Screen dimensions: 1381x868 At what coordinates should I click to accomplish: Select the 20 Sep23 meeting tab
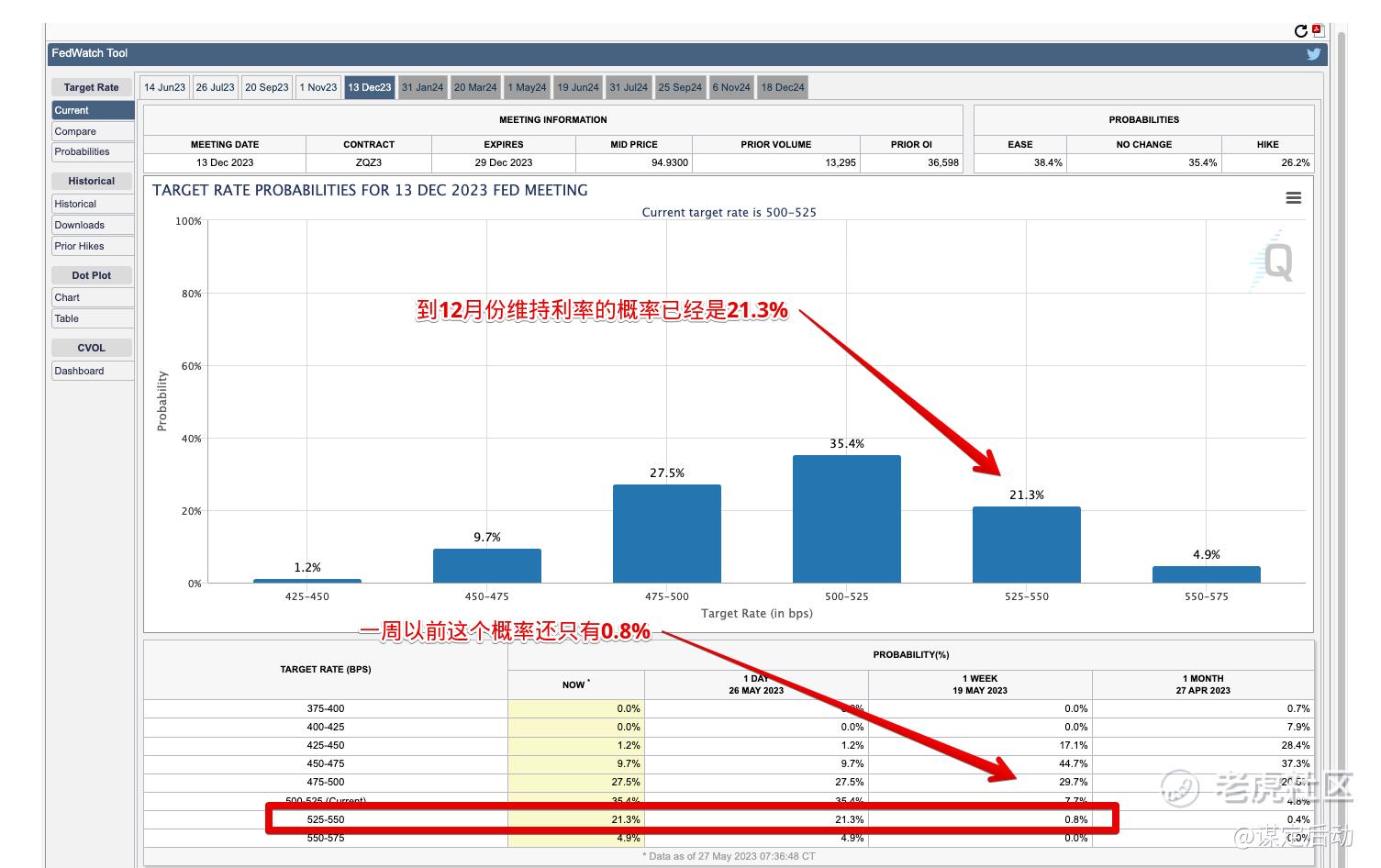(x=267, y=87)
